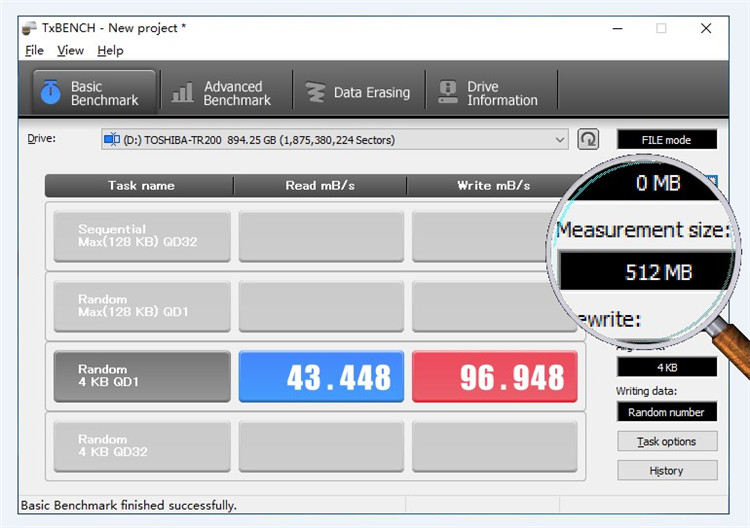Click the refresh drive list icon
The height and width of the screenshot is (528, 750).
tap(588, 140)
